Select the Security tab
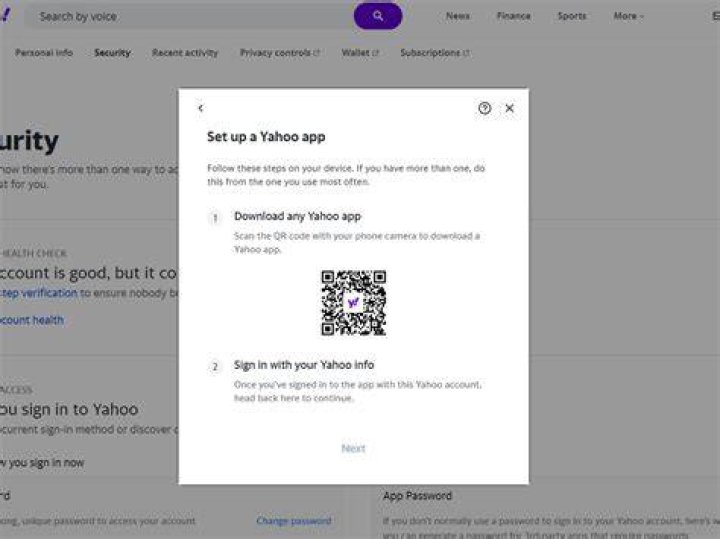 point(112,53)
